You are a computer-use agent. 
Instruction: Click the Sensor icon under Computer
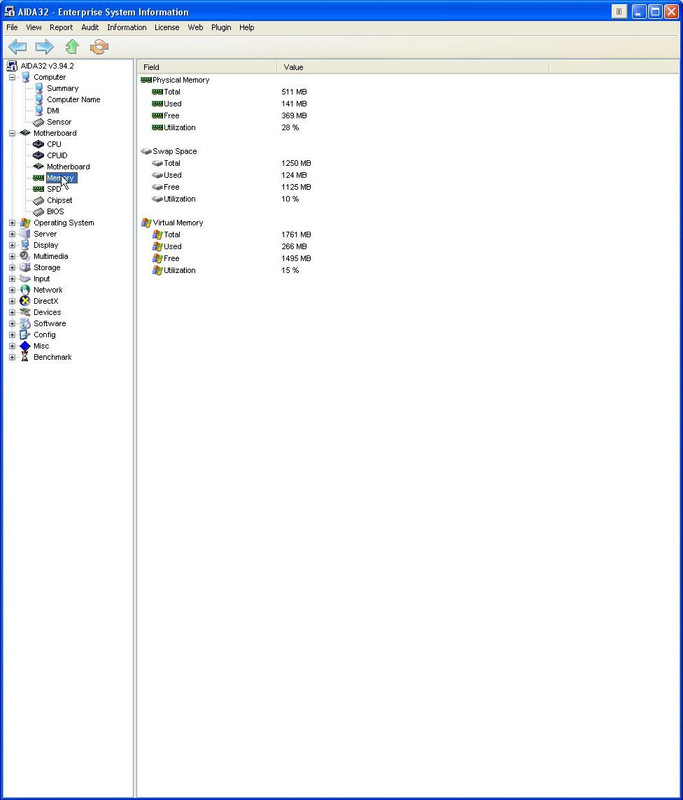point(38,122)
